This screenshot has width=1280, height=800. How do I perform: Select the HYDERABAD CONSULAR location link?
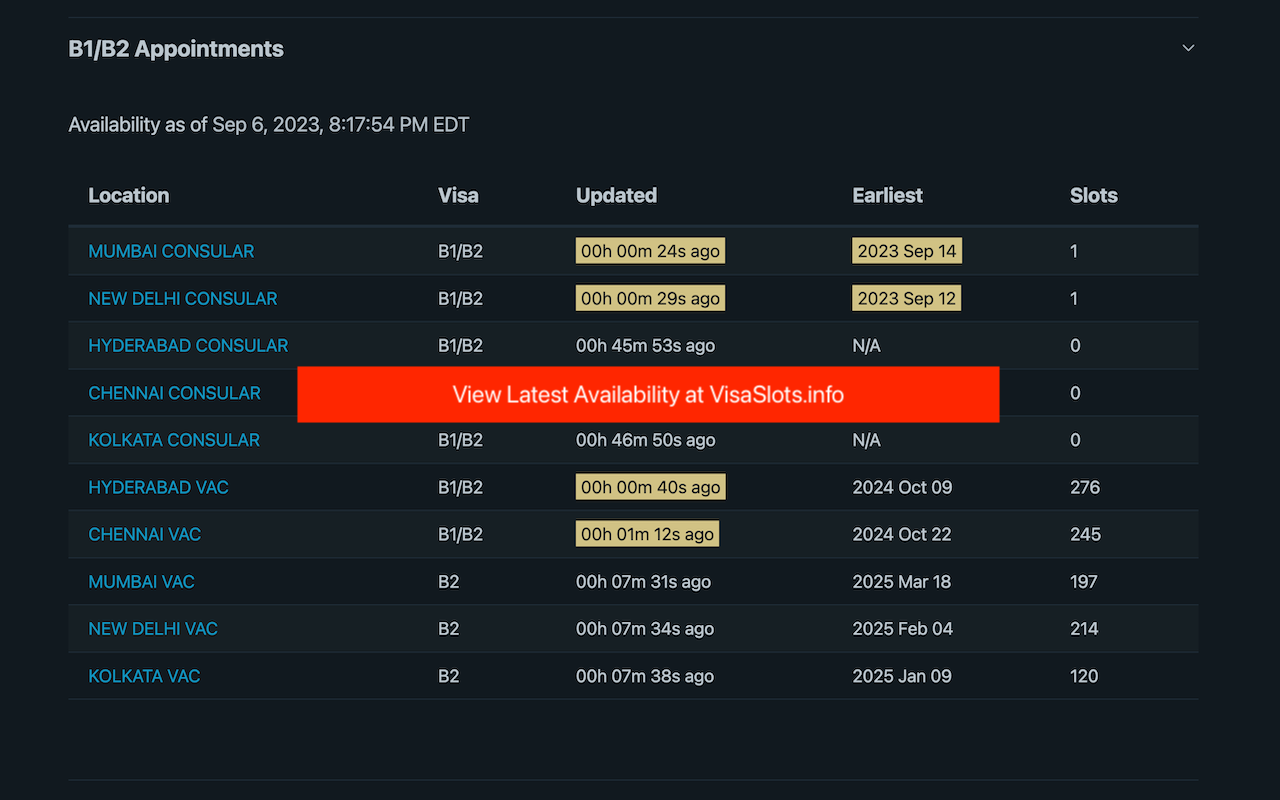(188, 345)
